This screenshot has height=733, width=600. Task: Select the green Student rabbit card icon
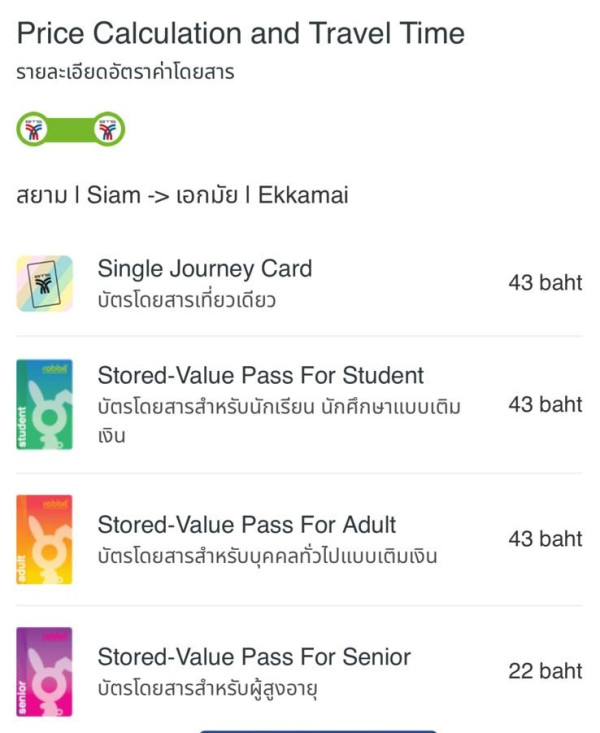pyautogui.click(x=44, y=404)
